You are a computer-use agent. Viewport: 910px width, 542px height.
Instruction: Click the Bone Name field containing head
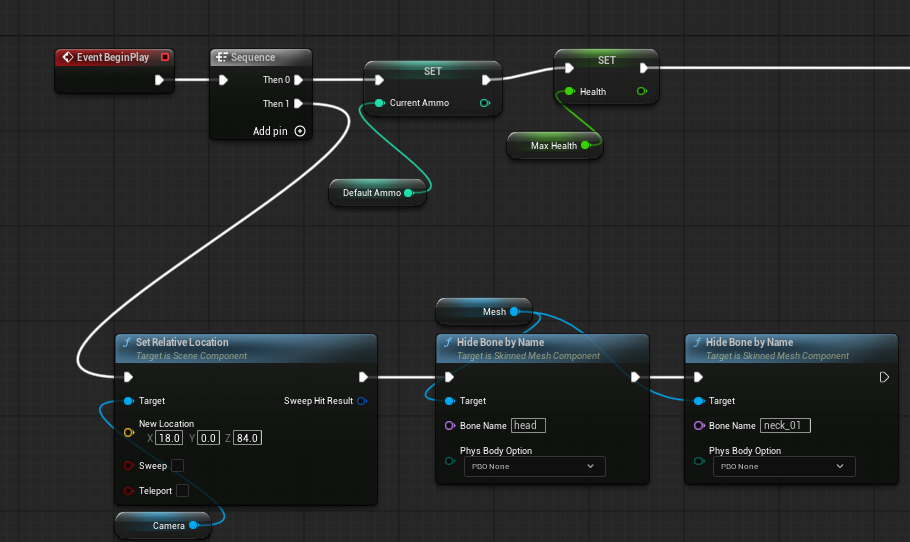[x=528, y=425]
